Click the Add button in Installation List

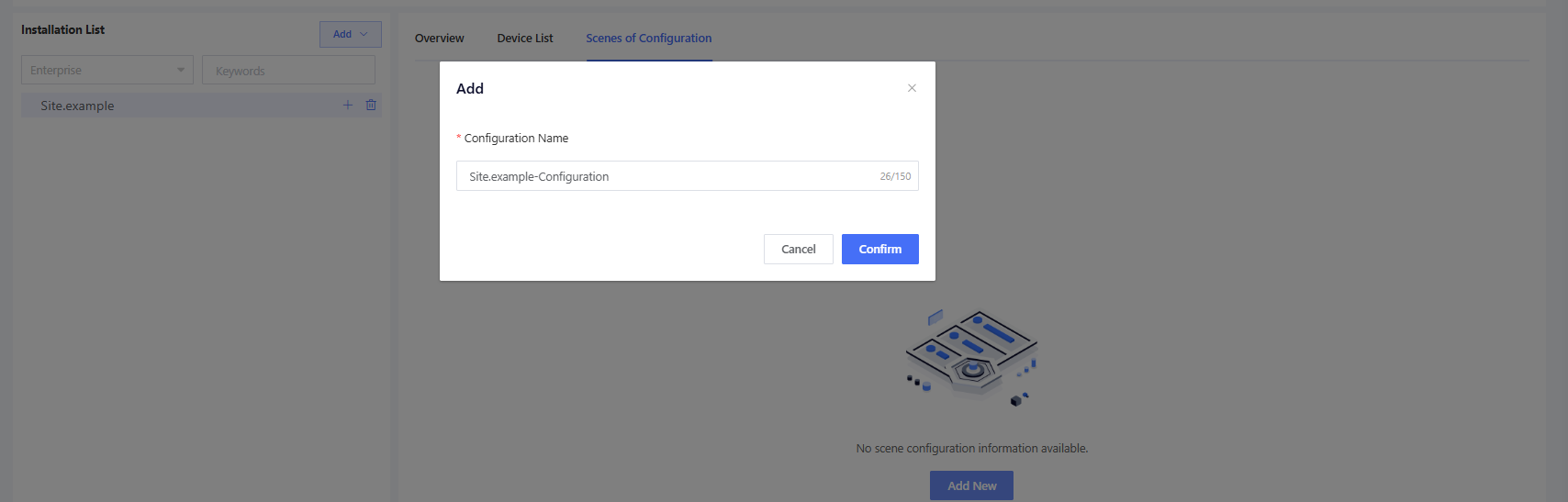click(x=342, y=35)
